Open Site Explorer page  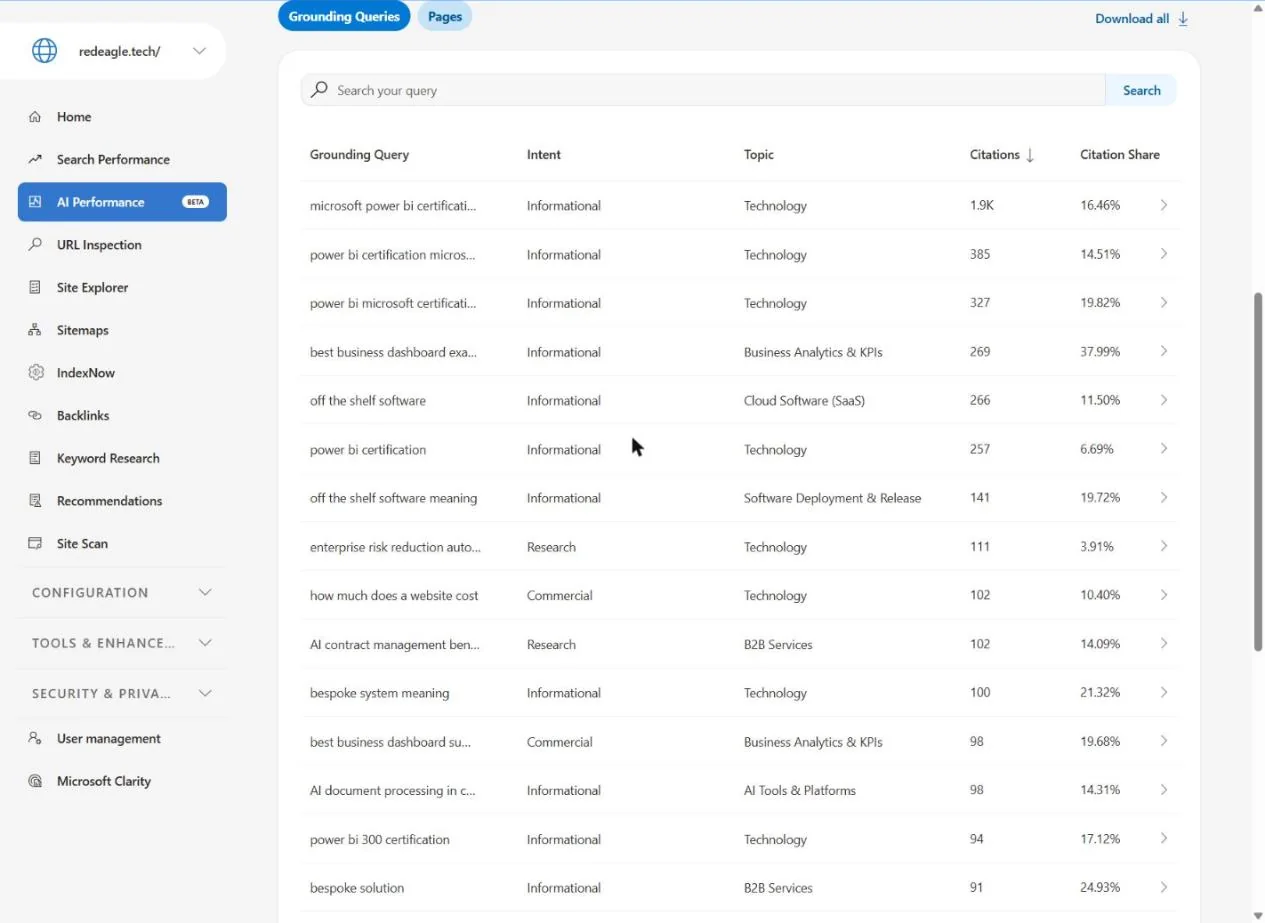coord(92,287)
